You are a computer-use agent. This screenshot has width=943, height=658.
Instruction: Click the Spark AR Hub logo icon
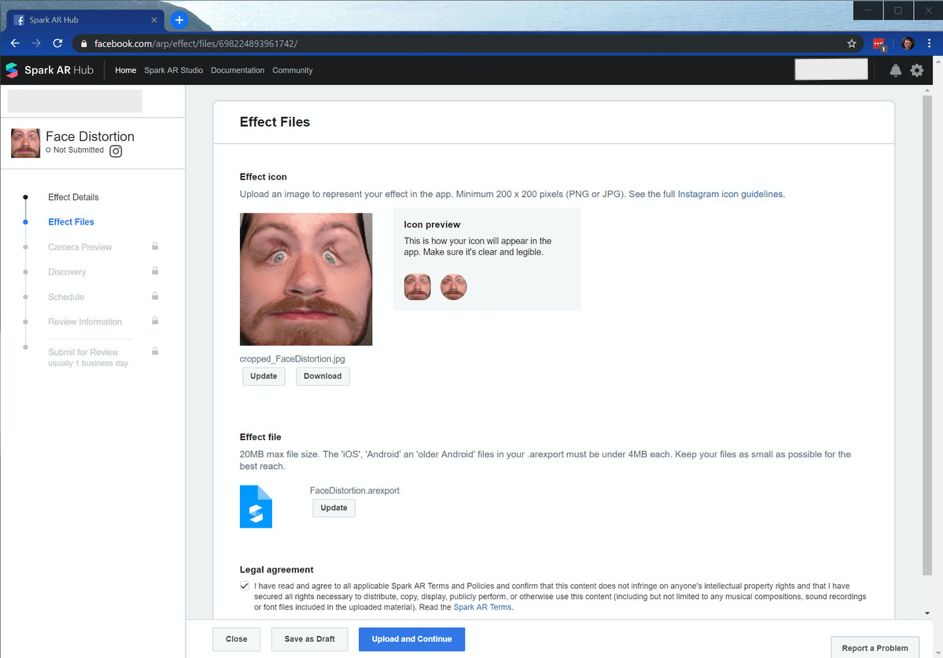point(12,70)
